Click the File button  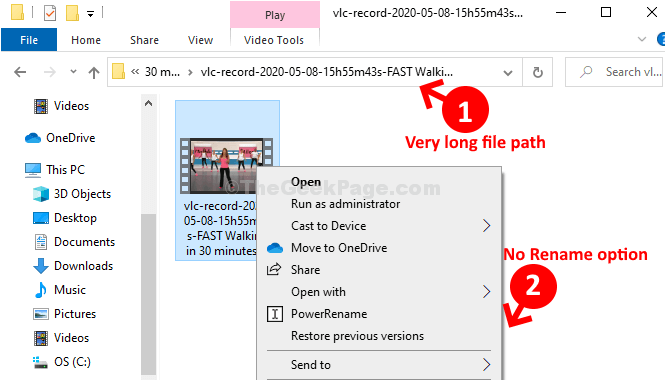click(29, 40)
